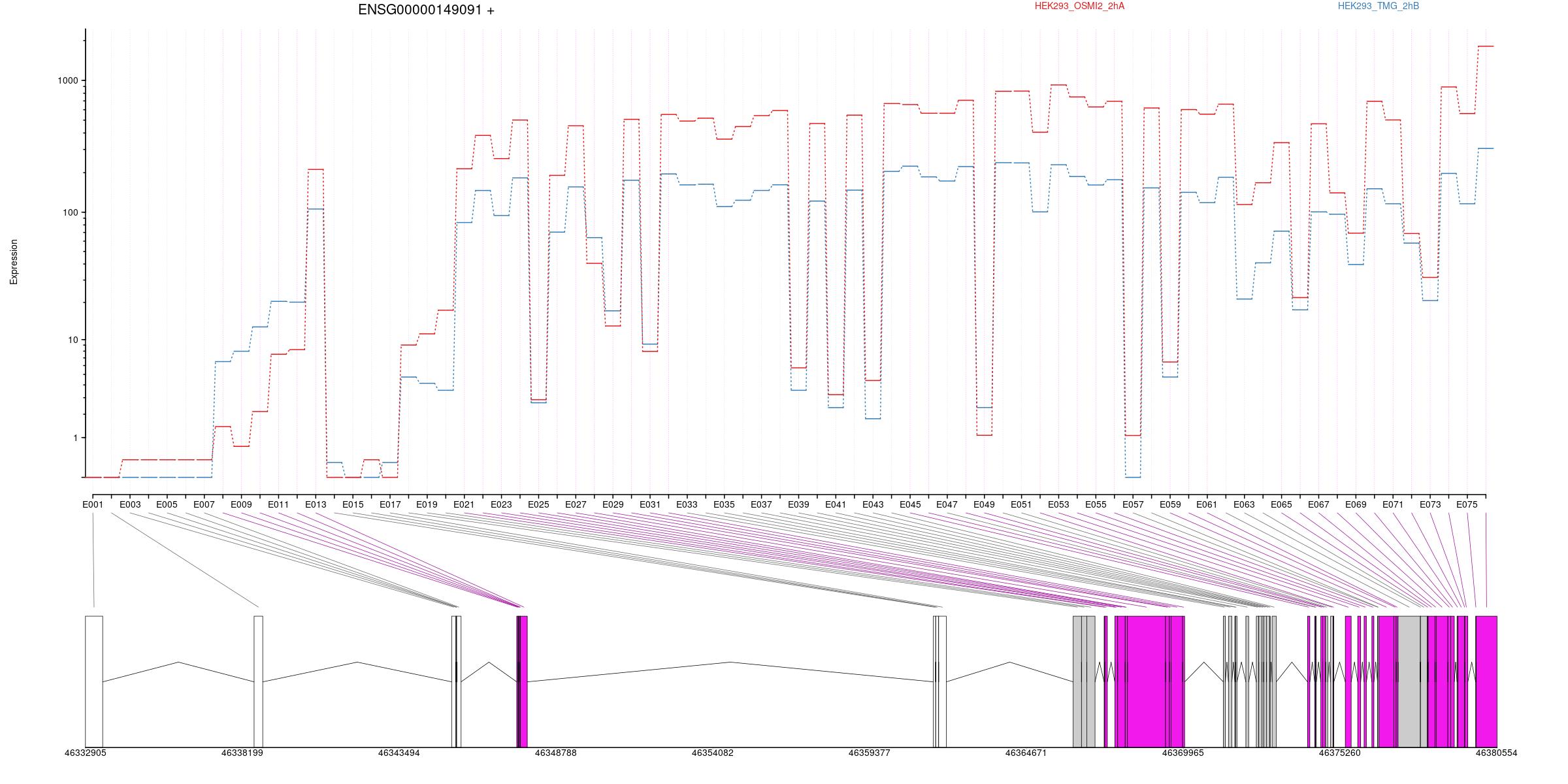The image size is (1568, 784).
Task: Click the white exon box above 46338199
Action: (258, 681)
